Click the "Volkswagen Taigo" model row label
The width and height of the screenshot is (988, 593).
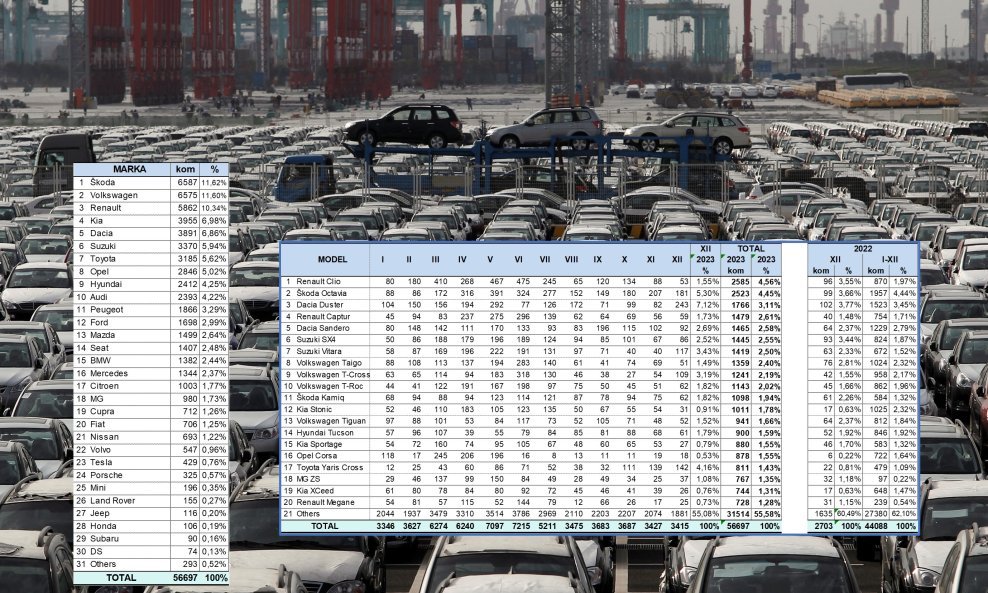328,363
